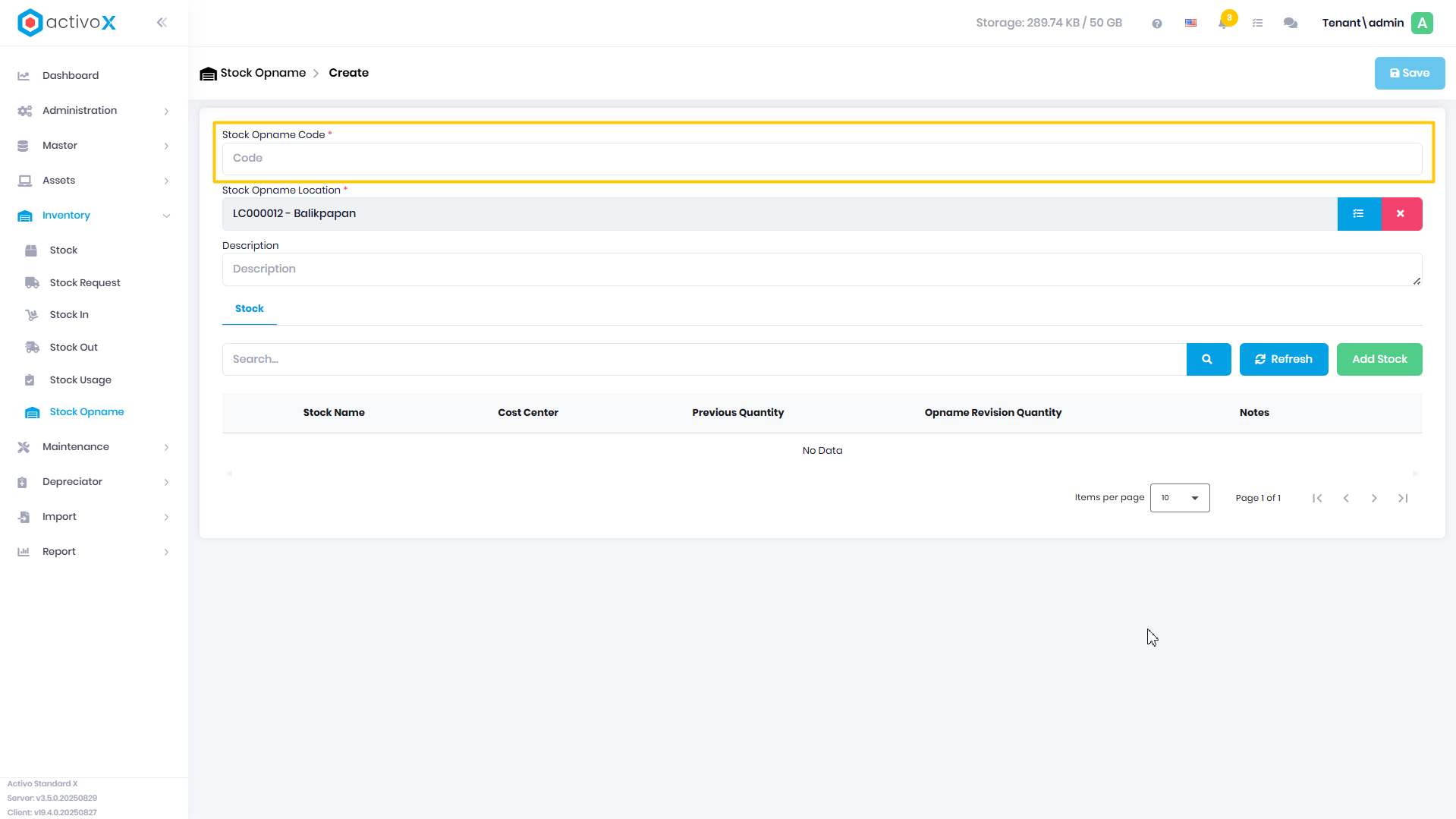This screenshot has width=1456, height=819.
Task: Click the Stock Request truck icon
Action: [x=32, y=283]
